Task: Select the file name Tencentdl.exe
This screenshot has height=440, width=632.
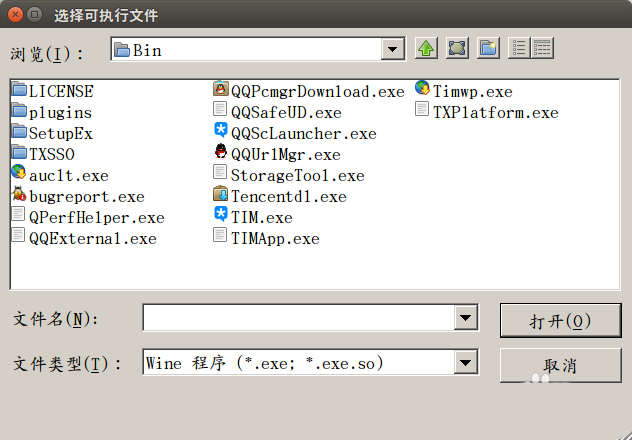Action: (289, 197)
